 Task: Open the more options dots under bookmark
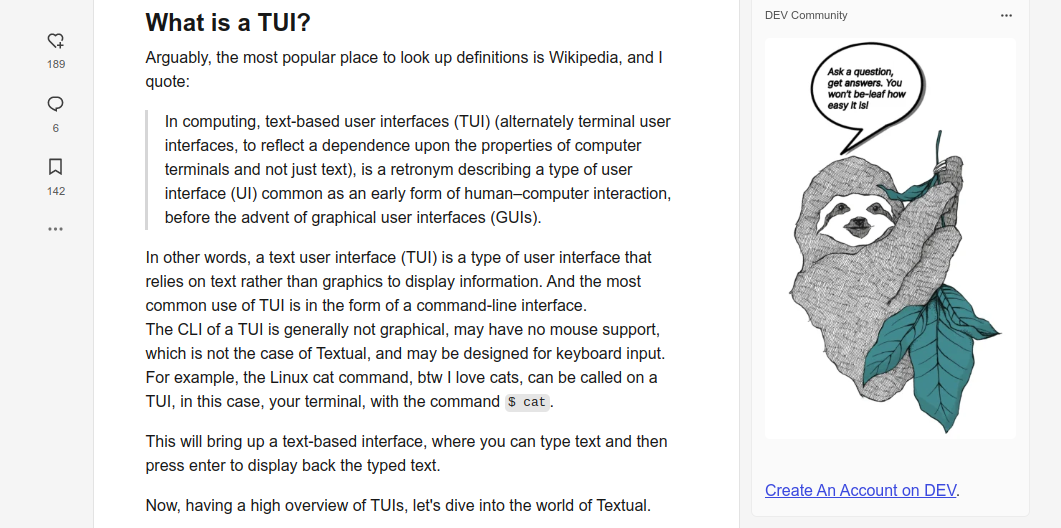pos(56,229)
